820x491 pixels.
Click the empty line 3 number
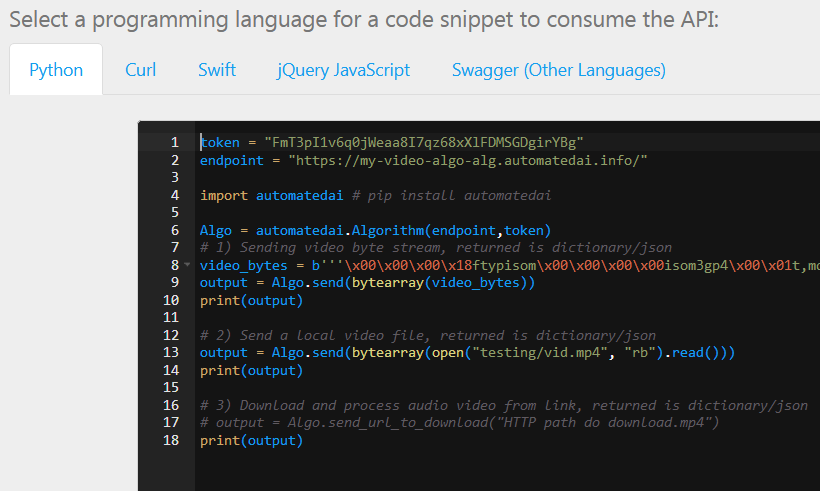[175, 177]
